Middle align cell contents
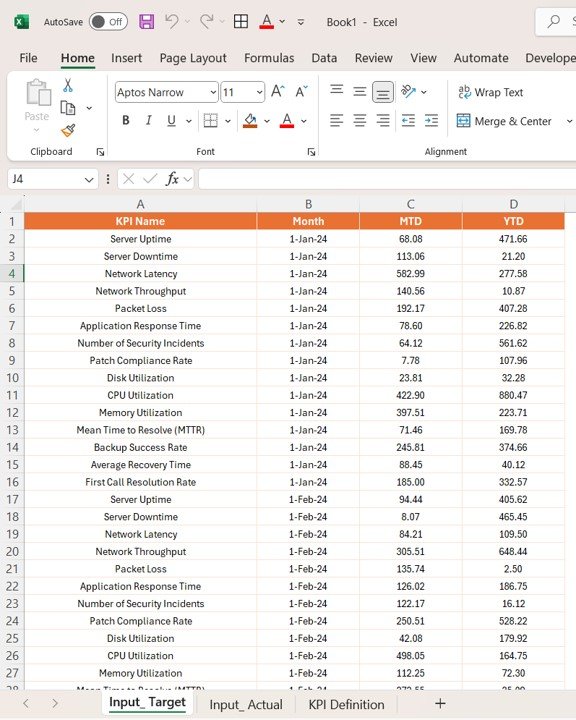Screen dimensions: 576x720 coord(360,91)
